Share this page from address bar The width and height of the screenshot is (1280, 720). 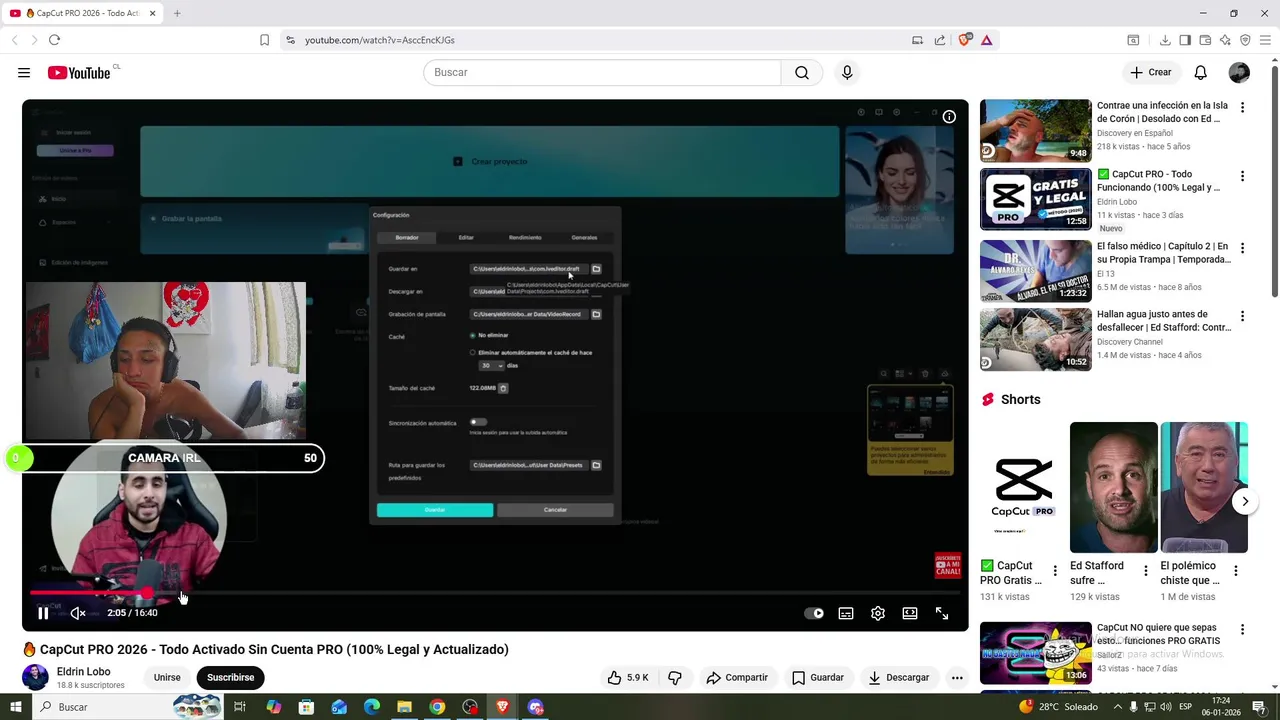tap(940, 40)
